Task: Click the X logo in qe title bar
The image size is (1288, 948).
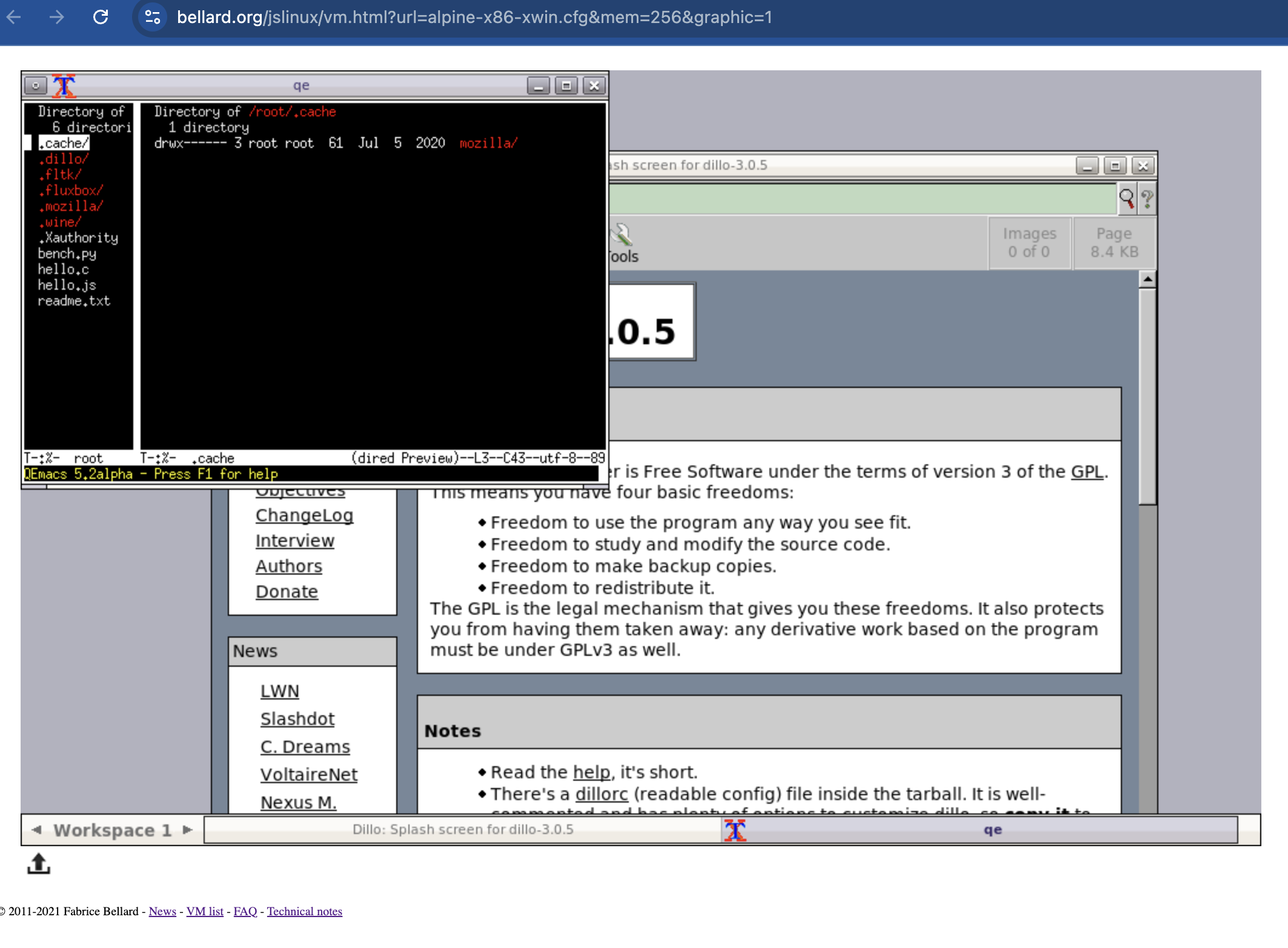Action: (x=64, y=85)
